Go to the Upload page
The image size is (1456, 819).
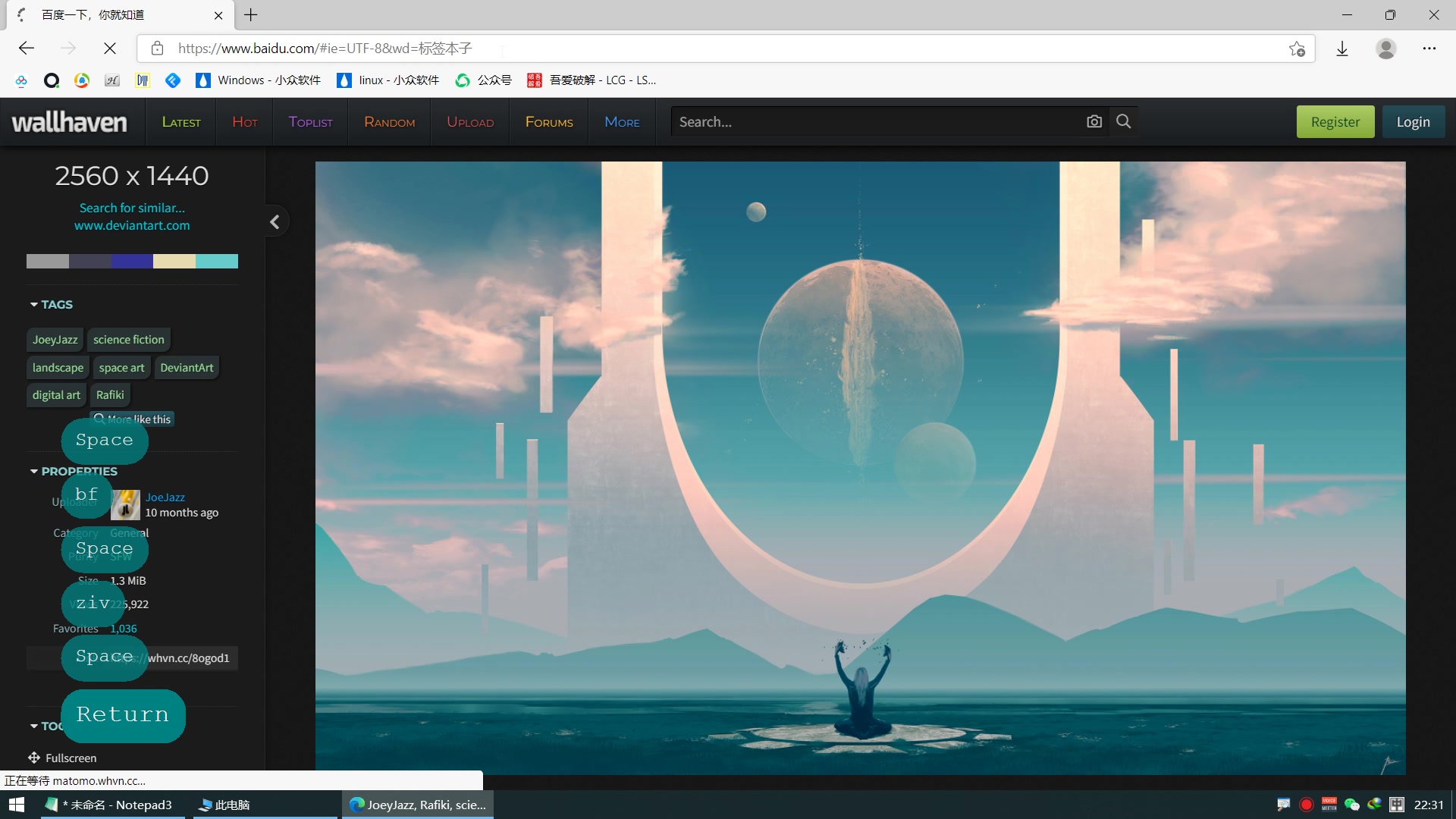pos(470,122)
